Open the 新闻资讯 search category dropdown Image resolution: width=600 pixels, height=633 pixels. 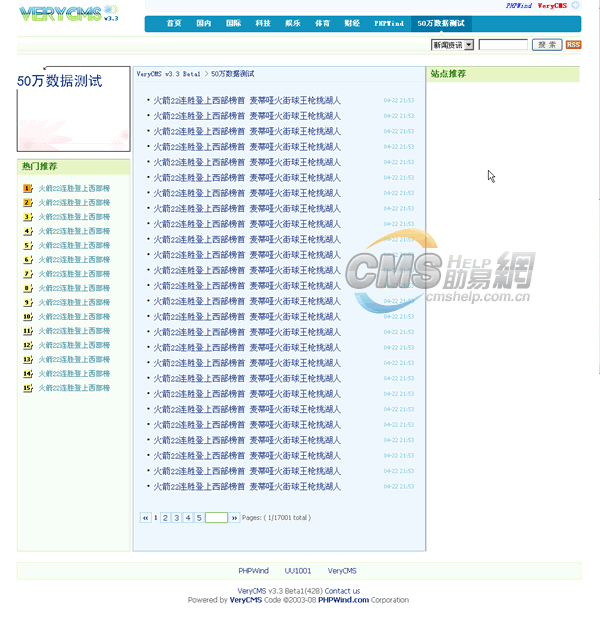(452, 45)
